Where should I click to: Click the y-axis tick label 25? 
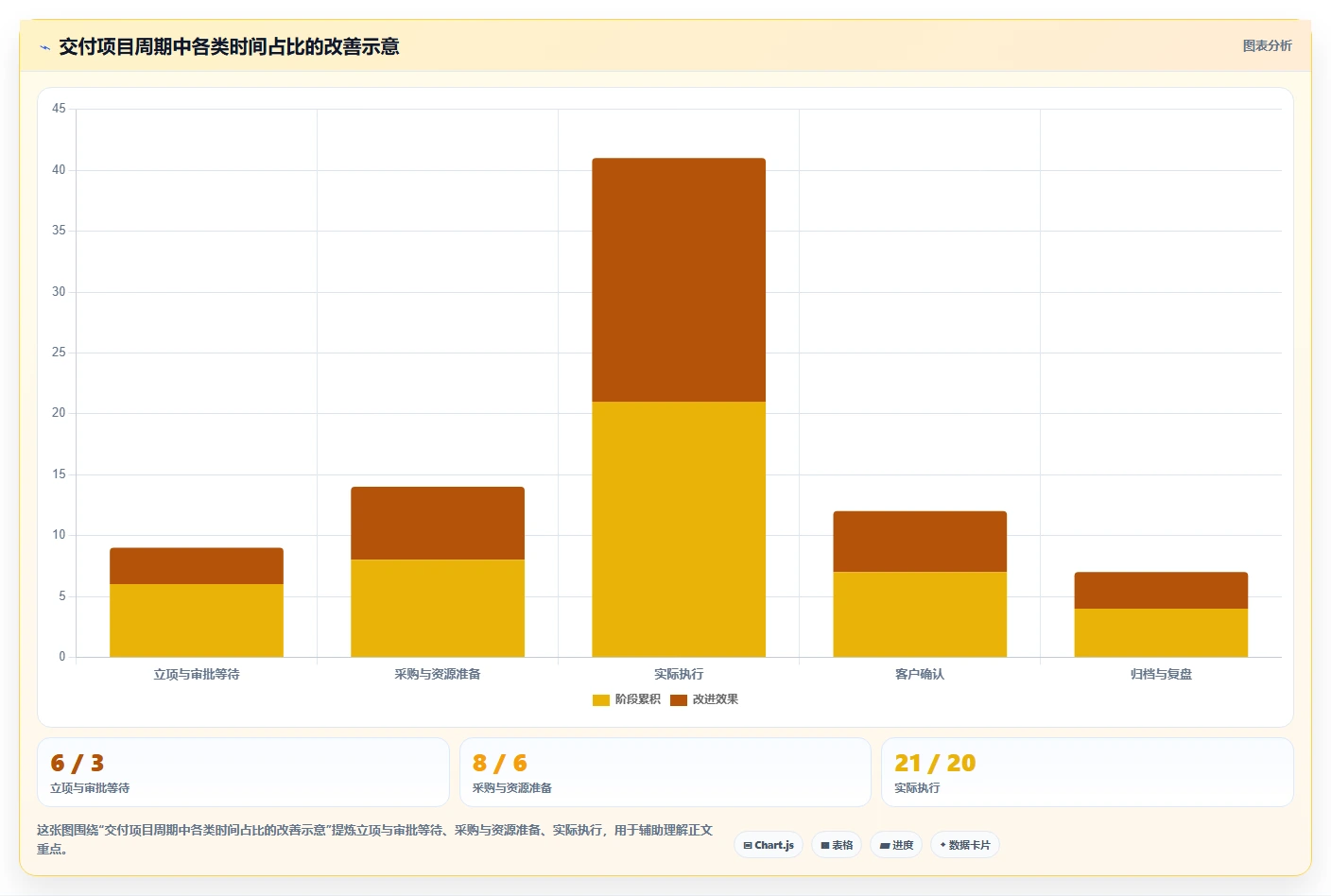(59, 353)
